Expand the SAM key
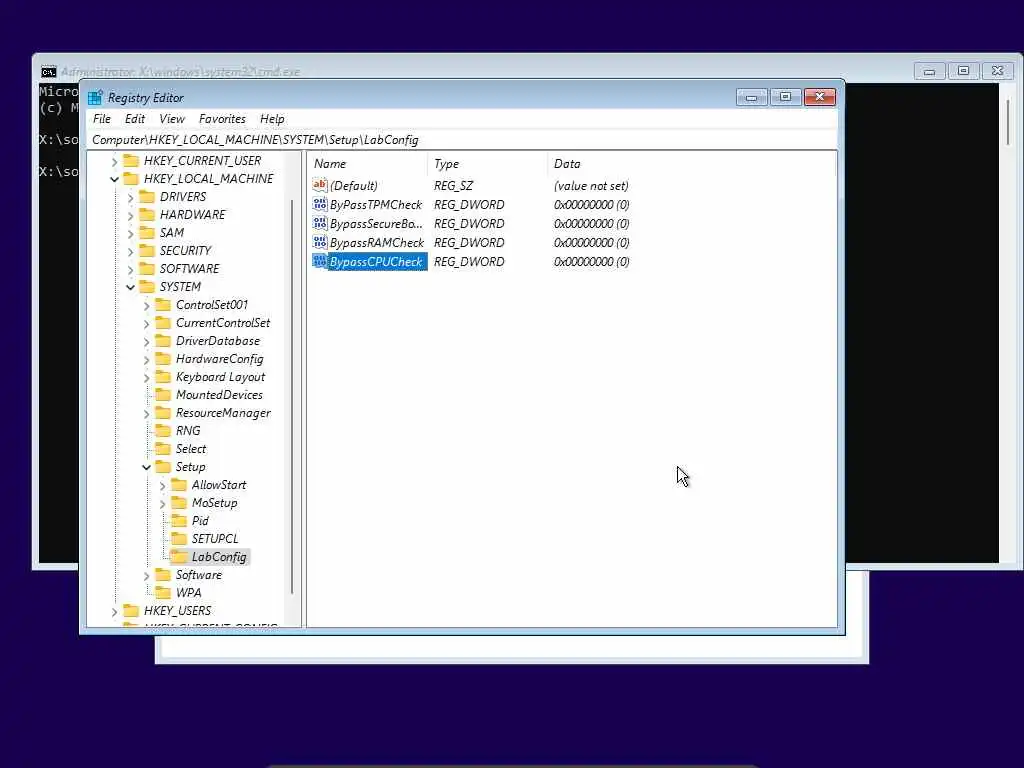Screen dimensions: 1024x768 click(x=131, y=233)
